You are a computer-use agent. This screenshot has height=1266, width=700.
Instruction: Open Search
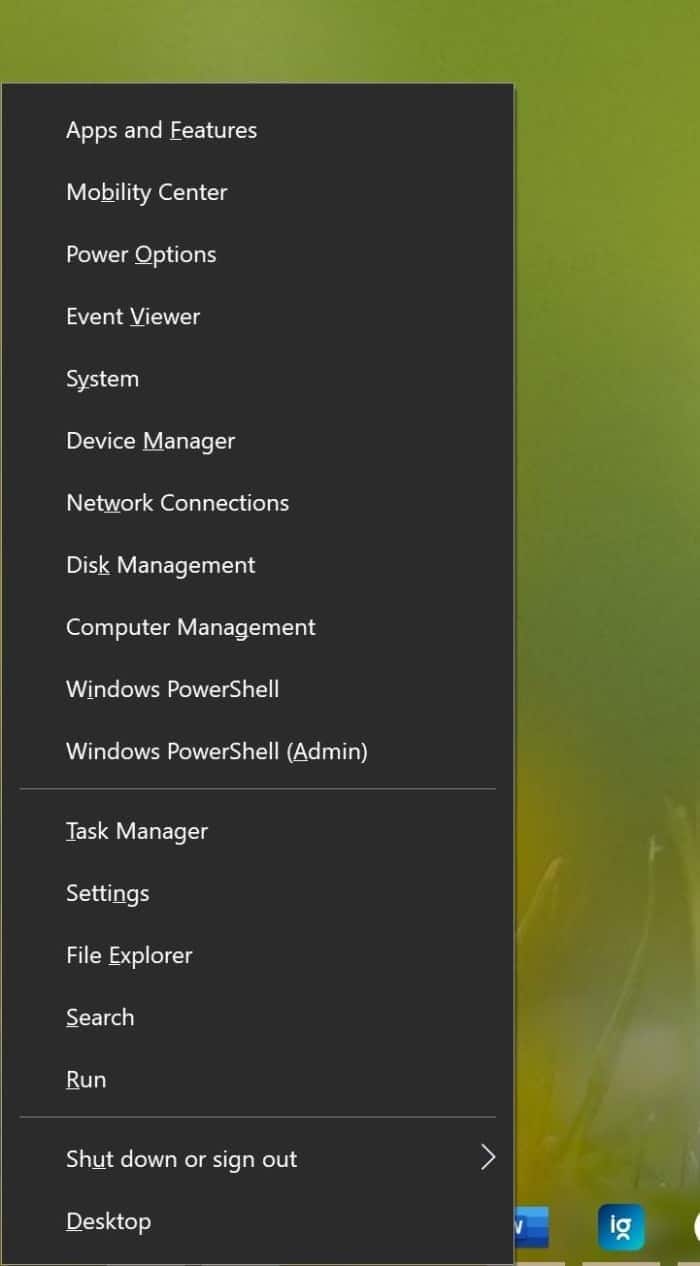[100, 1017]
